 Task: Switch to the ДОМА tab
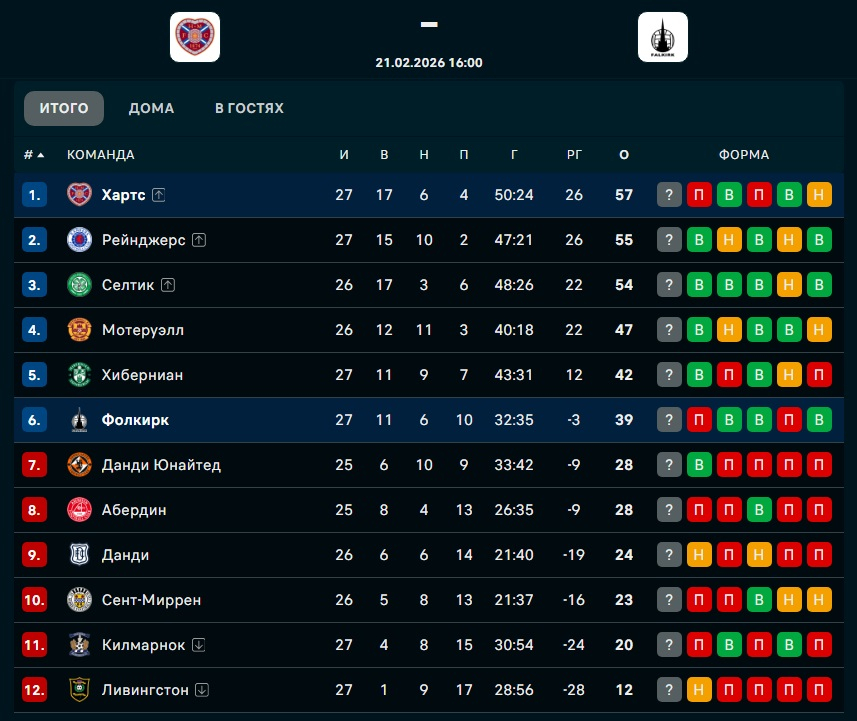151,108
